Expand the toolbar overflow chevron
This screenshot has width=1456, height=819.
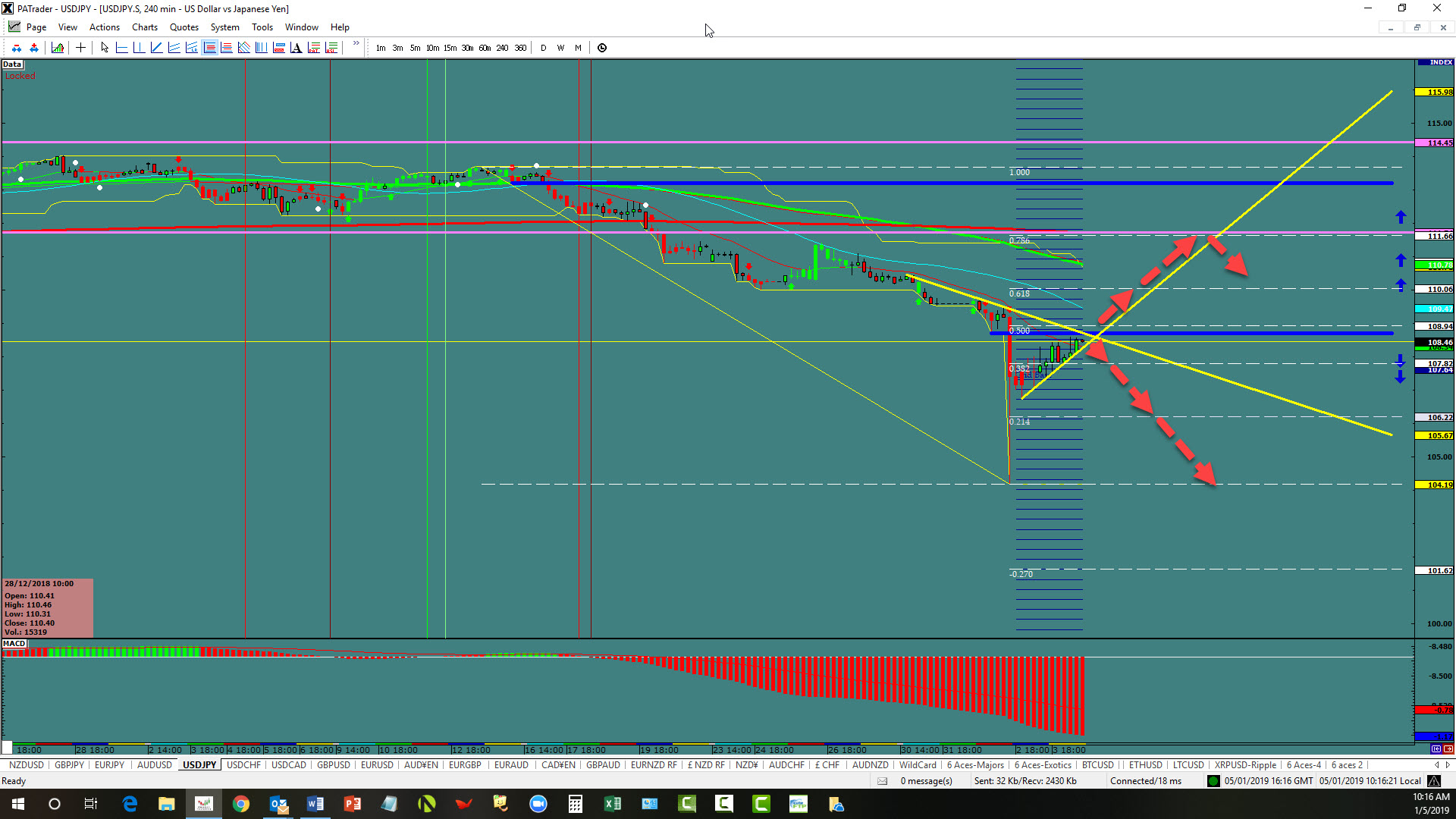(x=356, y=44)
